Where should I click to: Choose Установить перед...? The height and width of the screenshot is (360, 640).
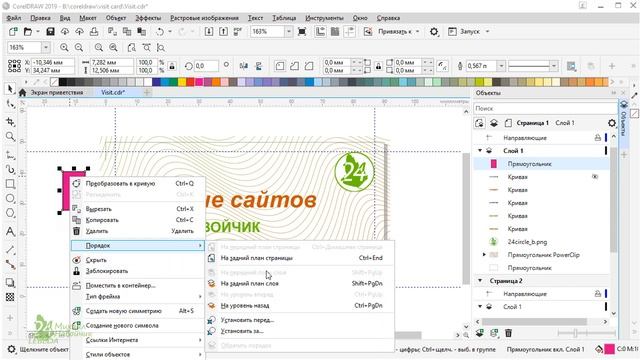300,320
